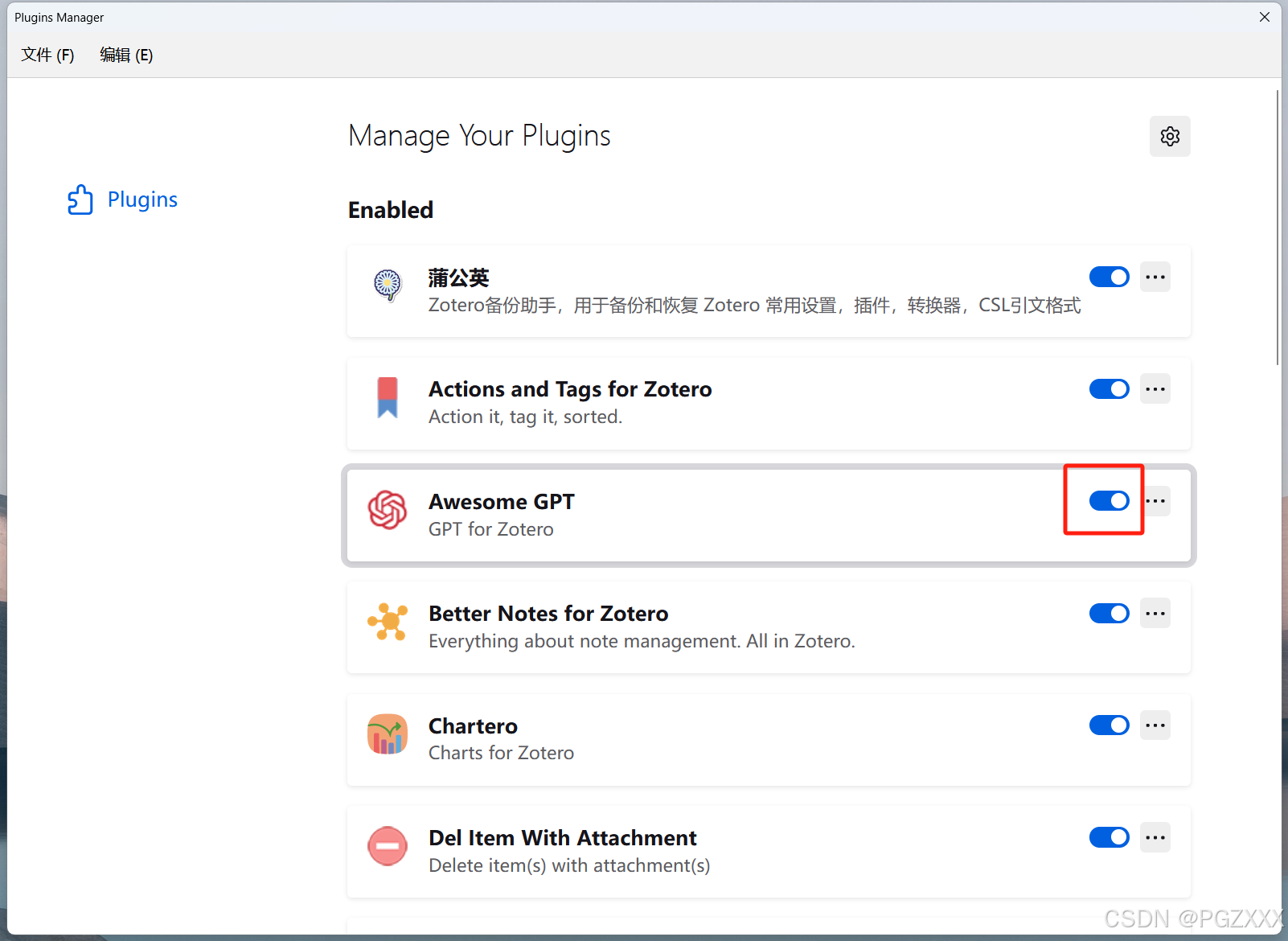Click the Better Notes orange node icon
Screen dimensions: 1288x941
click(388, 622)
